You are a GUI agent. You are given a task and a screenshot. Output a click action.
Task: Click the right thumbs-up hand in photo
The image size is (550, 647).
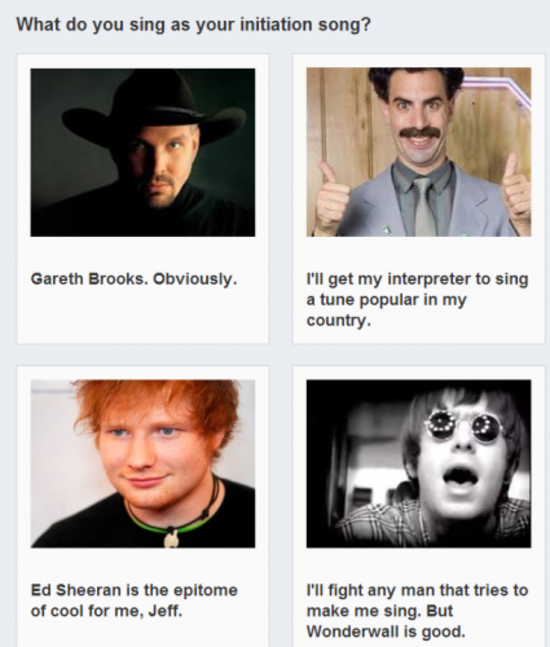pyautogui.click(x=516, y=189)
